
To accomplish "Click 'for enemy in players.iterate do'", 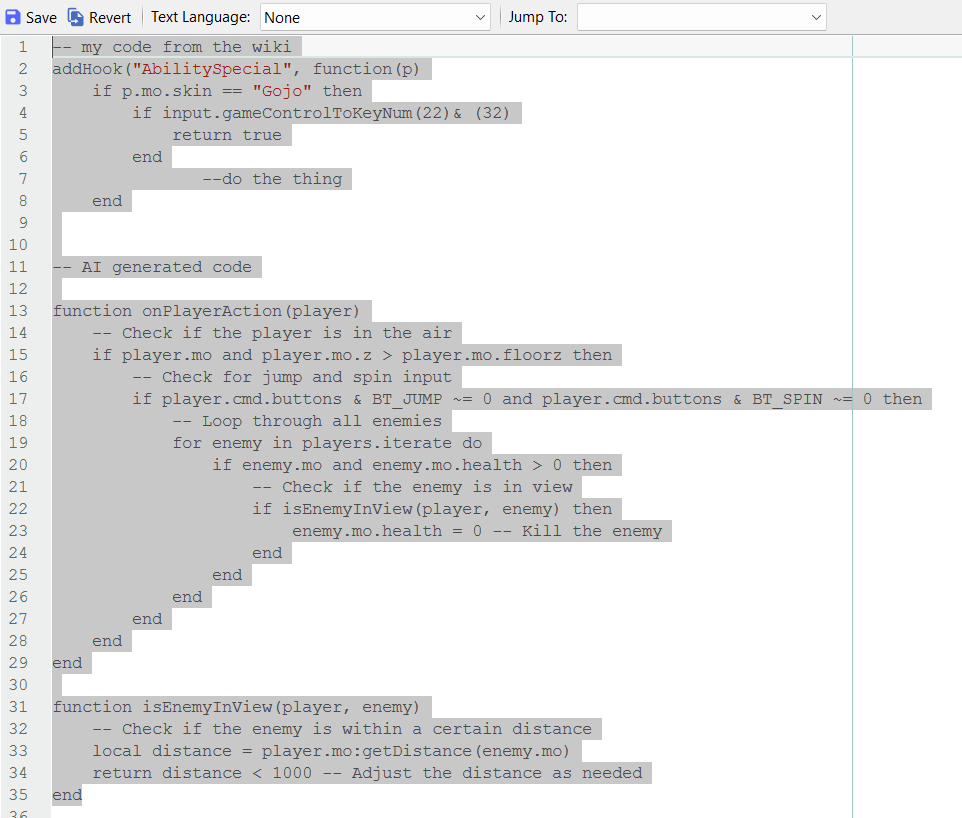I will coord(327,444).
